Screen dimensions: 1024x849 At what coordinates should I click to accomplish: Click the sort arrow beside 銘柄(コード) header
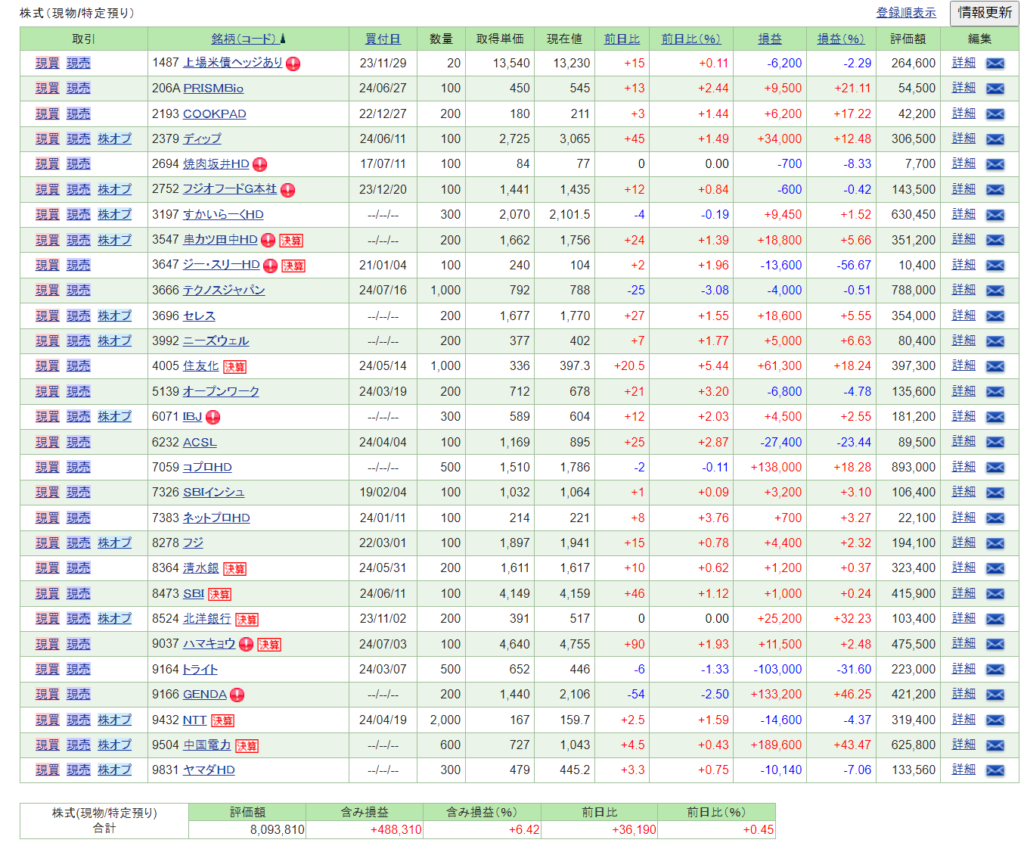click(282, 39)
